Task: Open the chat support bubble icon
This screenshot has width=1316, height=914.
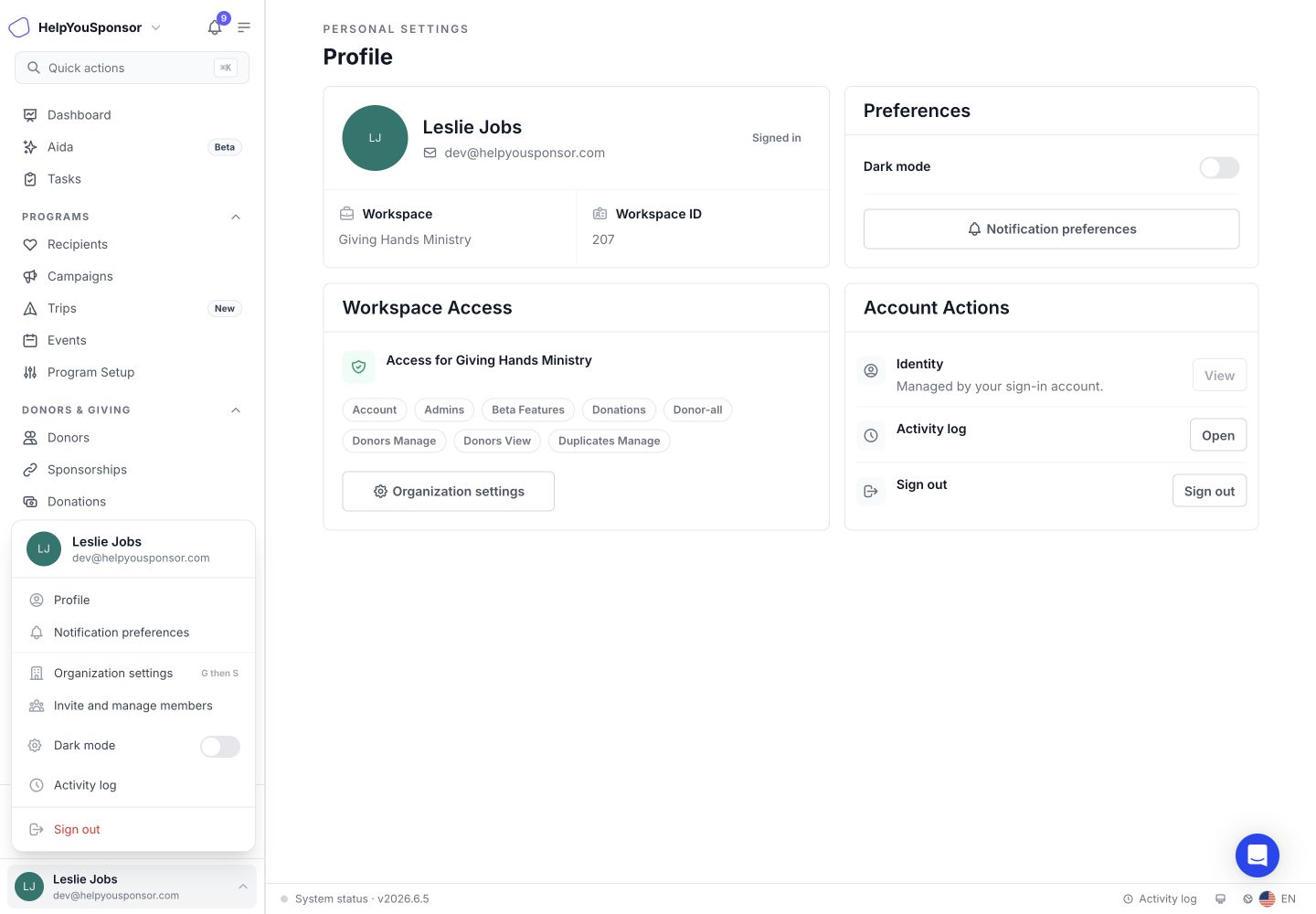Action: [1258, 856]
